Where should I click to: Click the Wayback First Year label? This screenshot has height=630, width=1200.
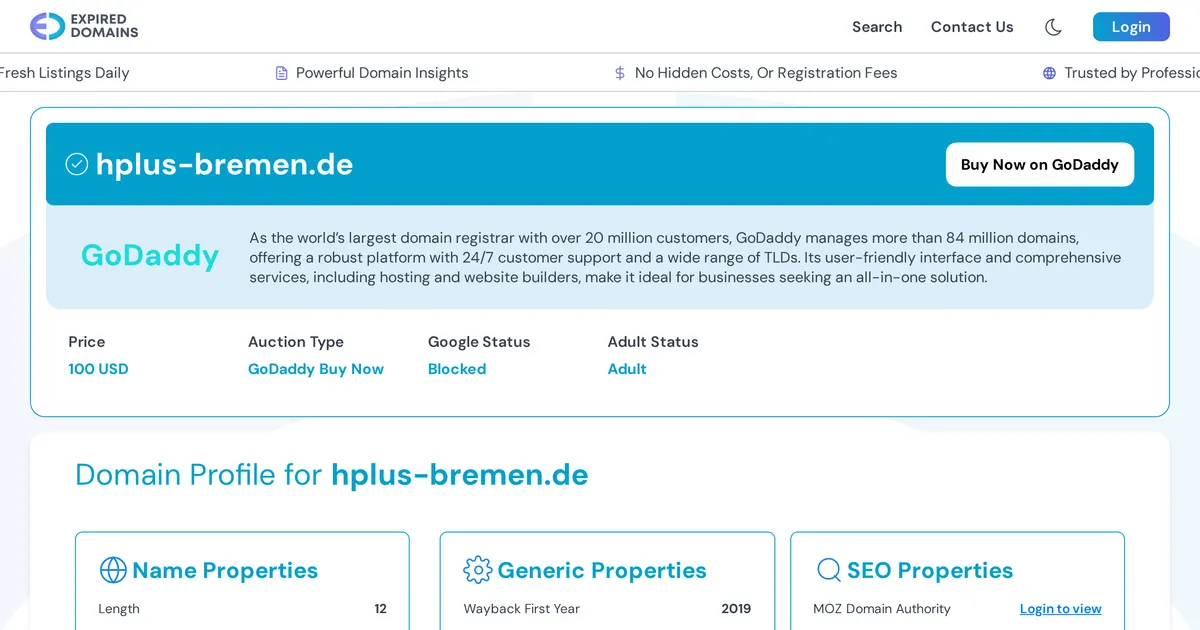tap(522, 609)
